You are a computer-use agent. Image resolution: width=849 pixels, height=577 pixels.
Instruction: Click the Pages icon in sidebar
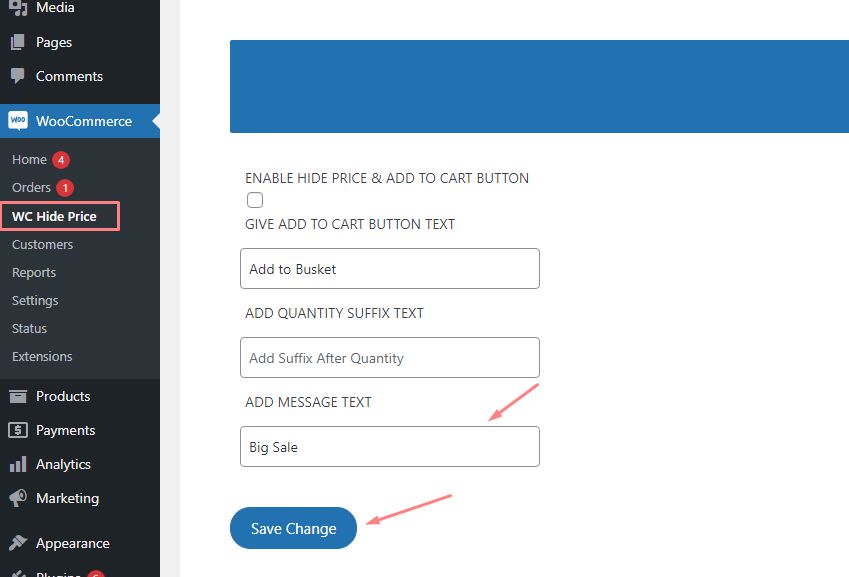tap(18, 42)
